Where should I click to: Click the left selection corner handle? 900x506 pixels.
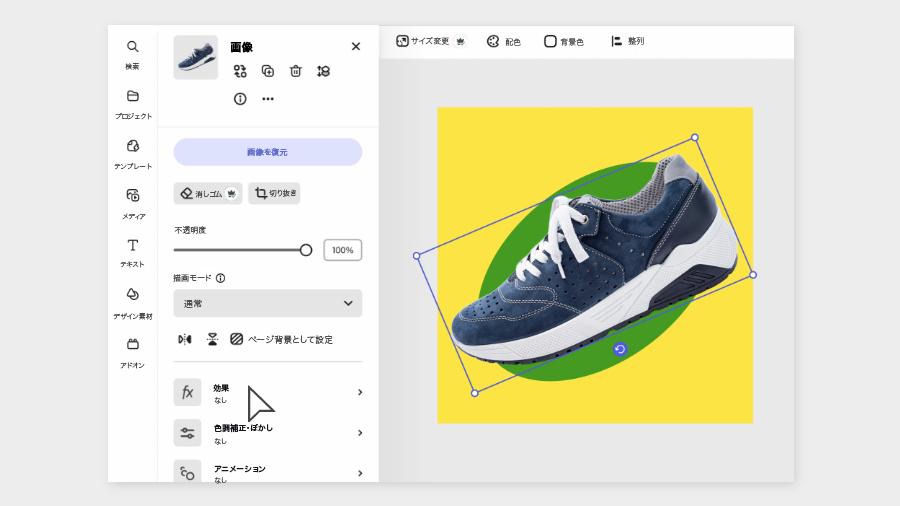(x=417, y=256)
